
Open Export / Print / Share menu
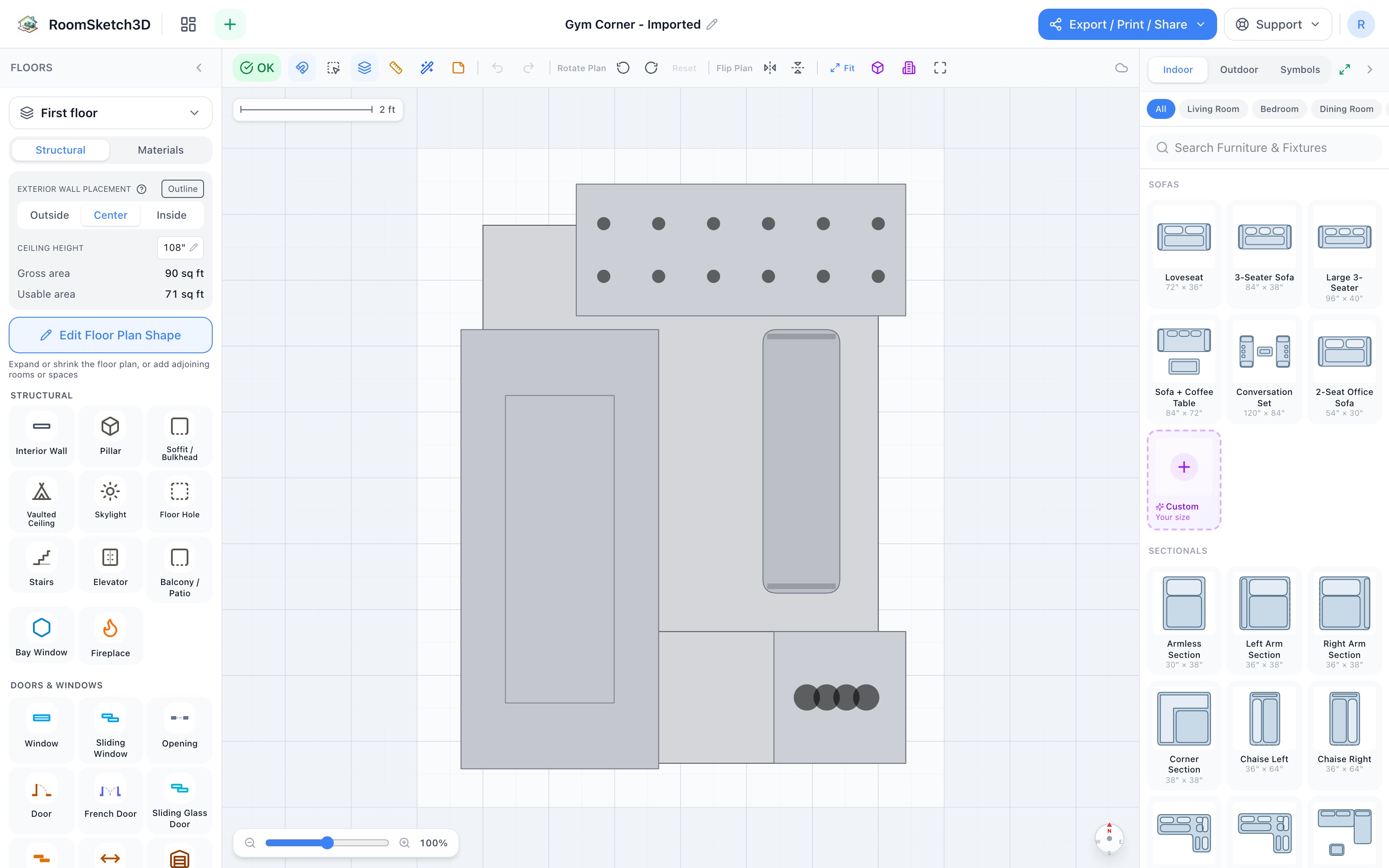click(x=1127, y=24)
